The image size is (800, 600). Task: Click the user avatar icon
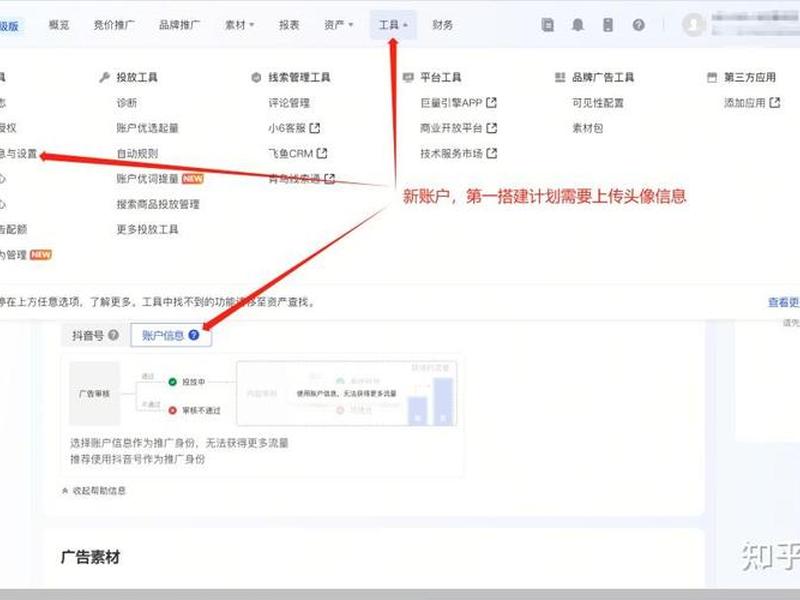693,24
